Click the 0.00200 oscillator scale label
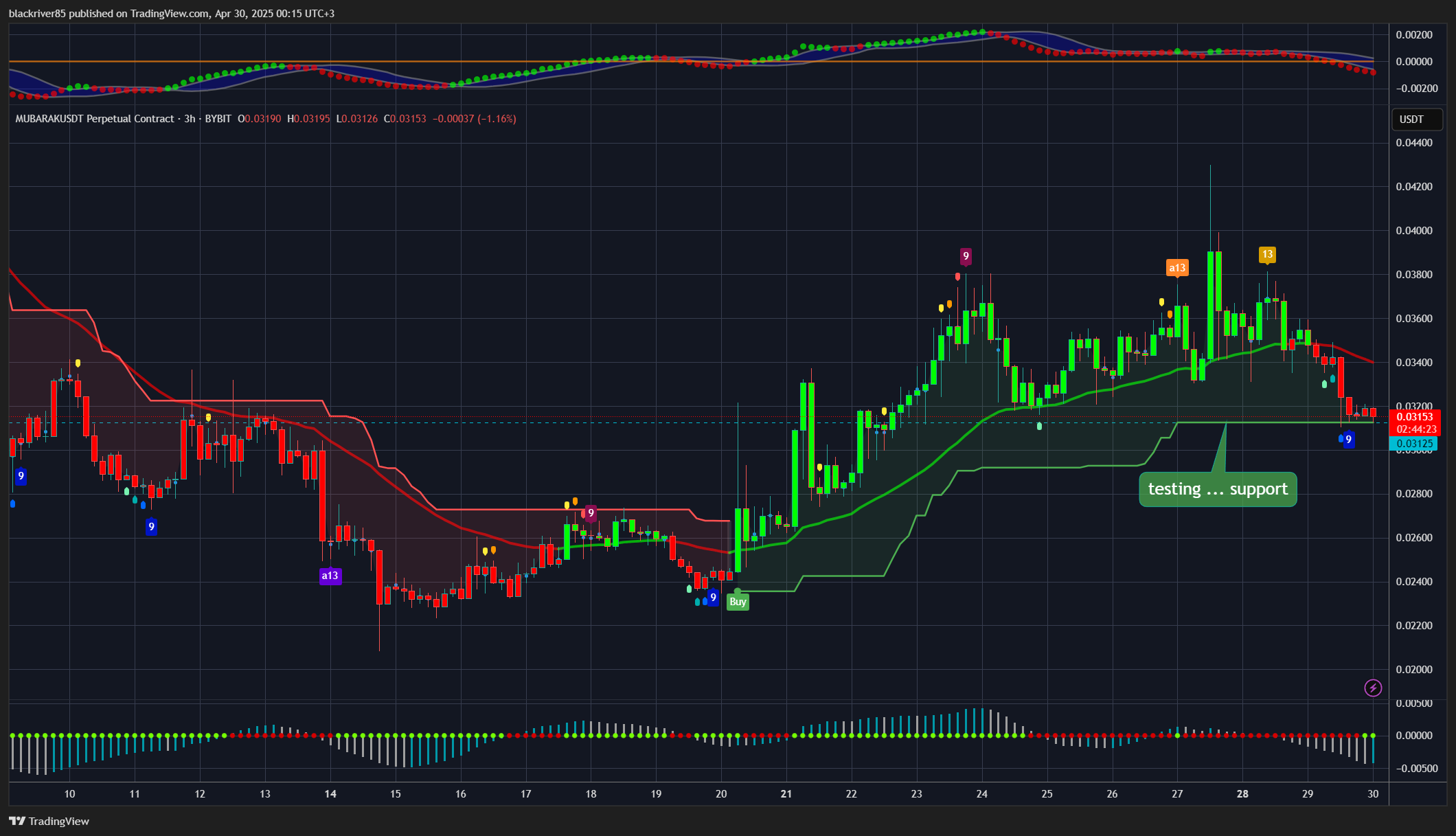 pyautogui.click(x=1414, y=35)
